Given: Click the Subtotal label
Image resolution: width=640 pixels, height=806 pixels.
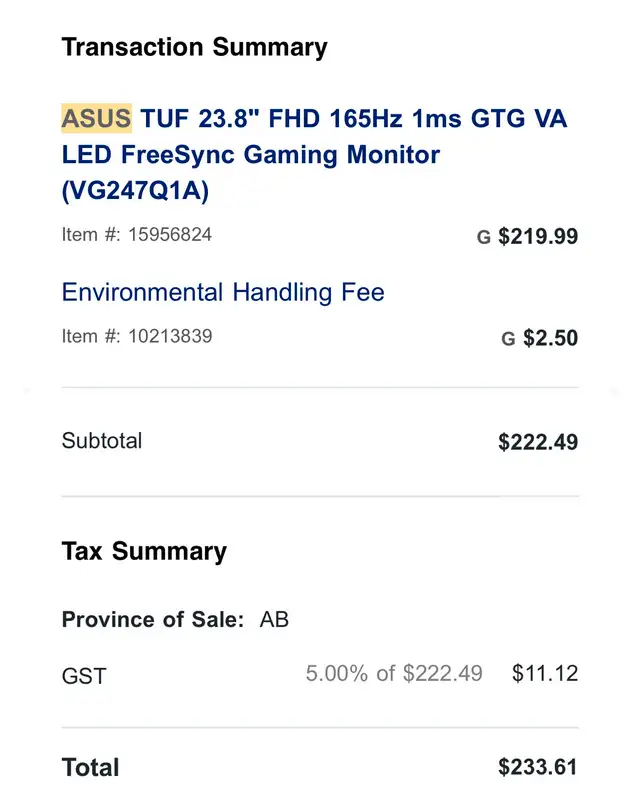Looking at the screenshot, I should tap(102, 441).
